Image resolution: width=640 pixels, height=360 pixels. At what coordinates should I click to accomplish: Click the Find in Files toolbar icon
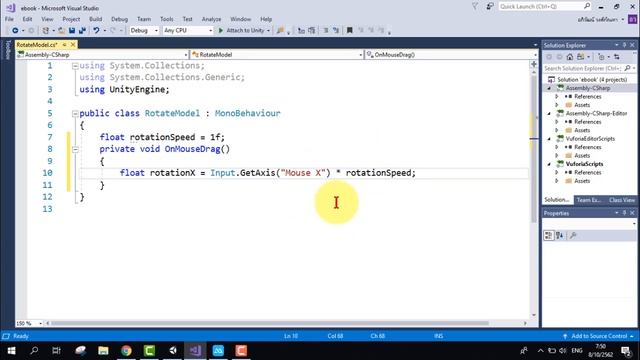coord(280,31)
